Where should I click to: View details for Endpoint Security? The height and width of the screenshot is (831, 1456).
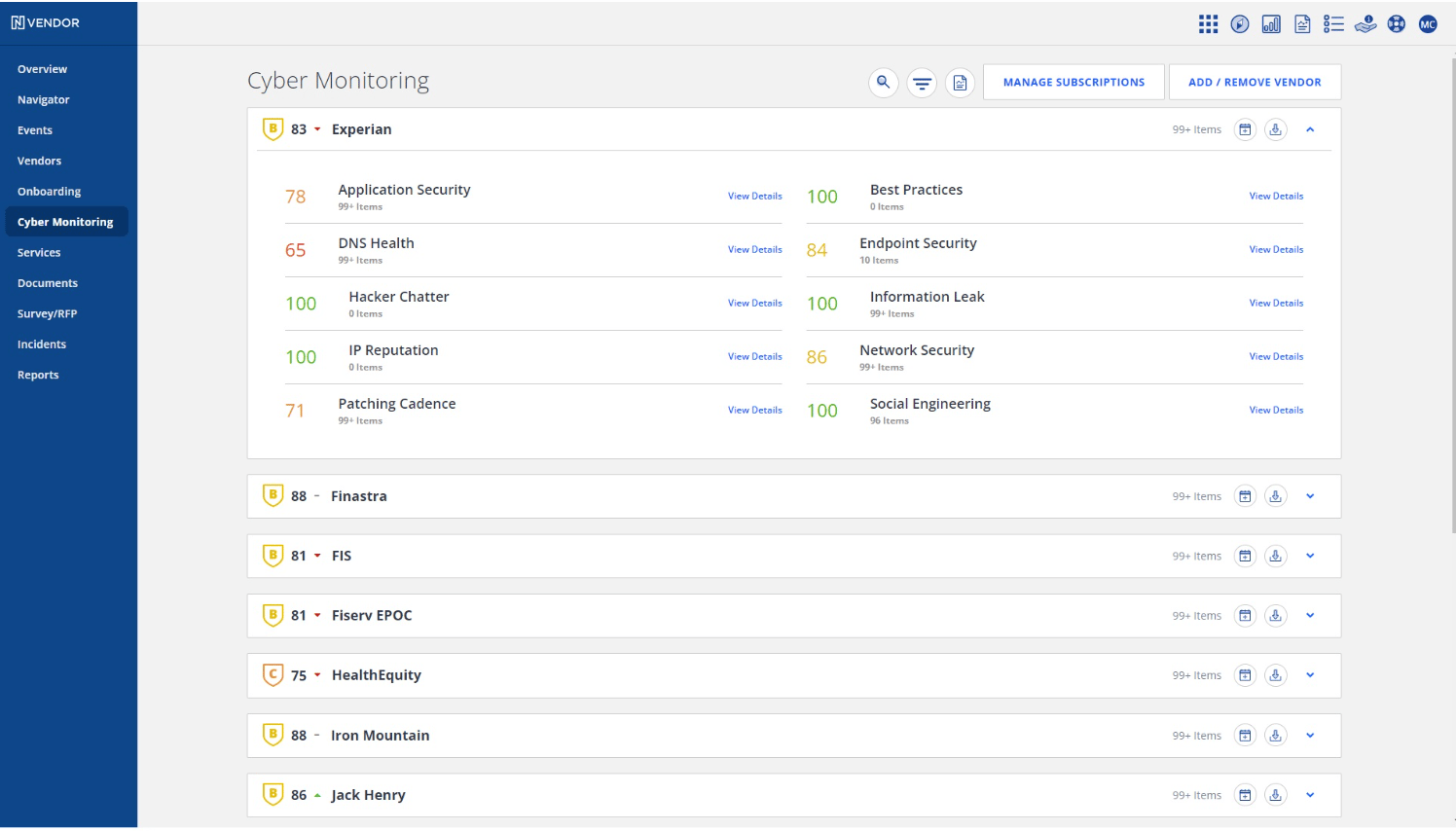[x=1276, y=250]
